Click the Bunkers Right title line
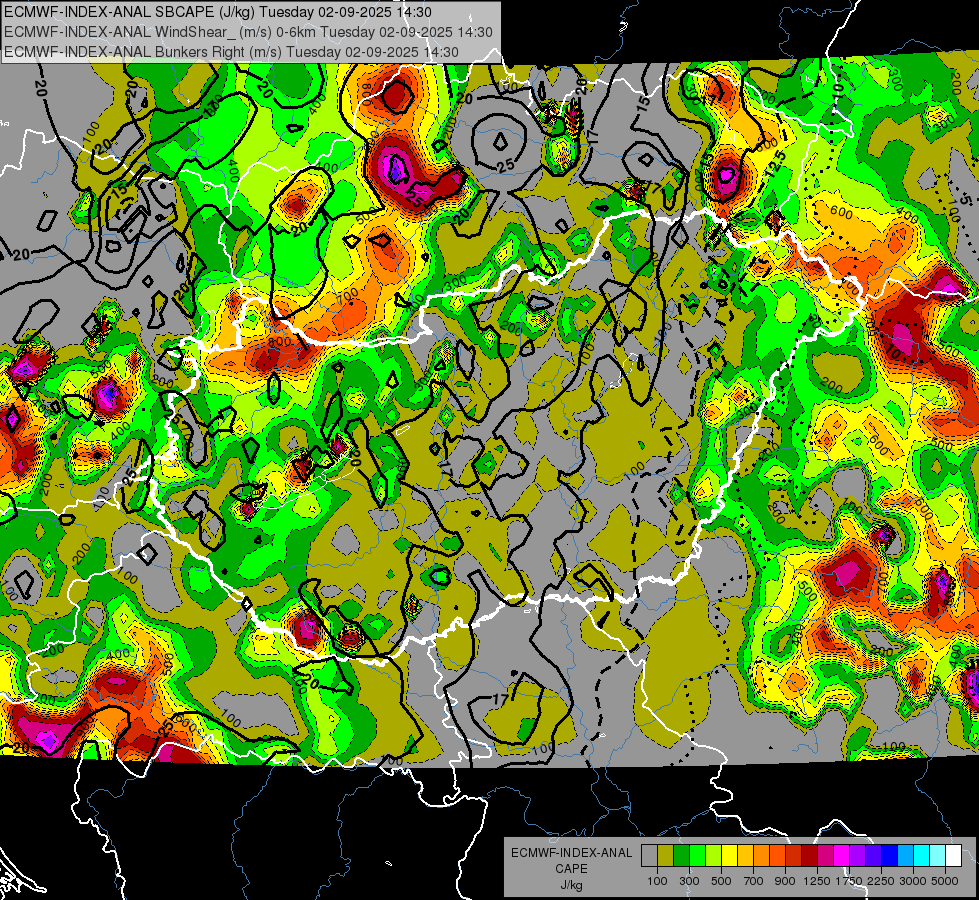Viewport: 979px width, 900px height. (231, 52)
